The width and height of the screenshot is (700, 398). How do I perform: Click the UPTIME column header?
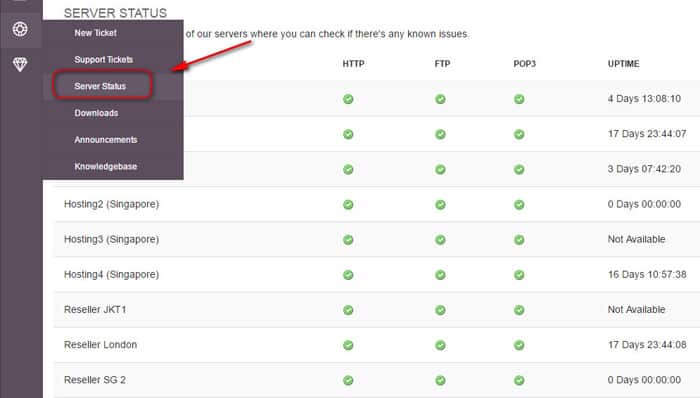623,64
